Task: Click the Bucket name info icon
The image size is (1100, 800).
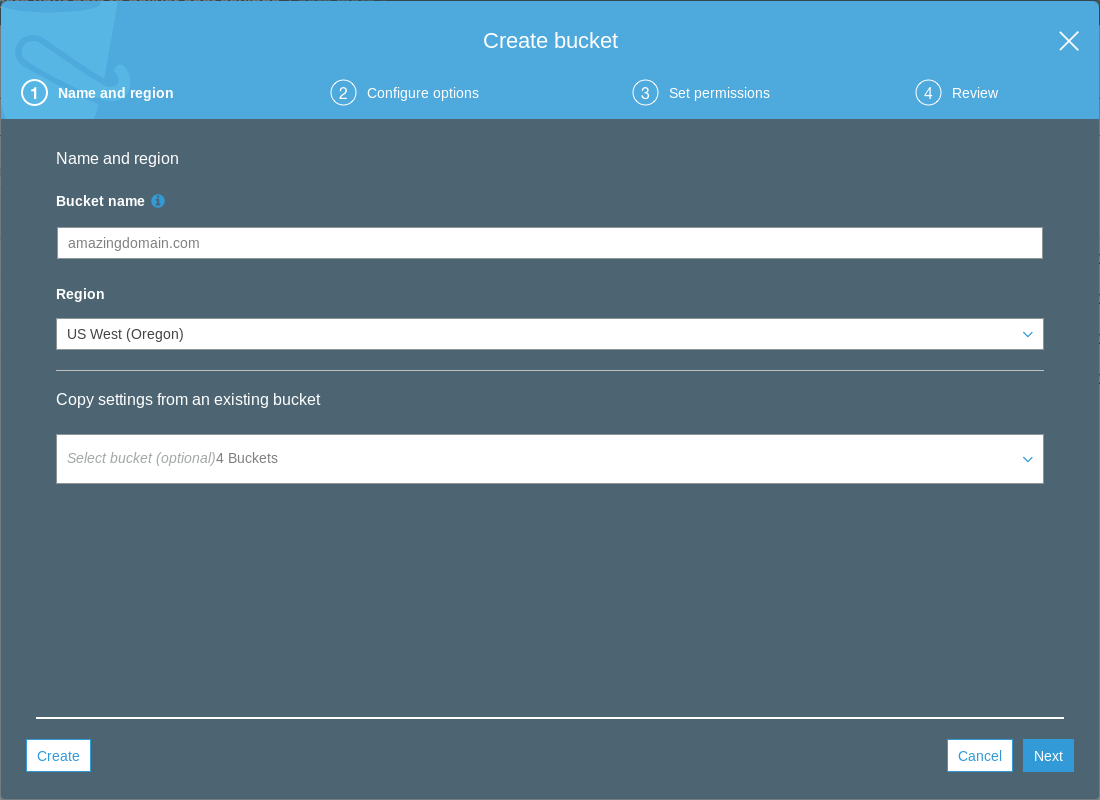Action: point(158,201)
